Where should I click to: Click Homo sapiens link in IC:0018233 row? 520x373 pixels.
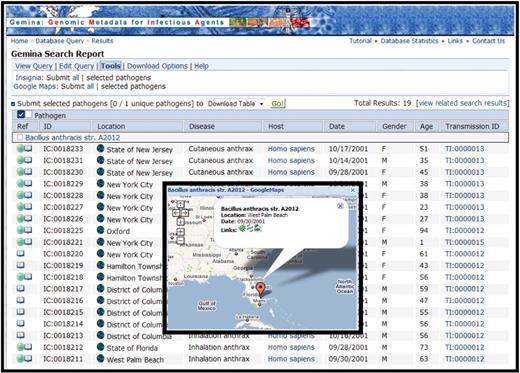(x=291, y=149)
